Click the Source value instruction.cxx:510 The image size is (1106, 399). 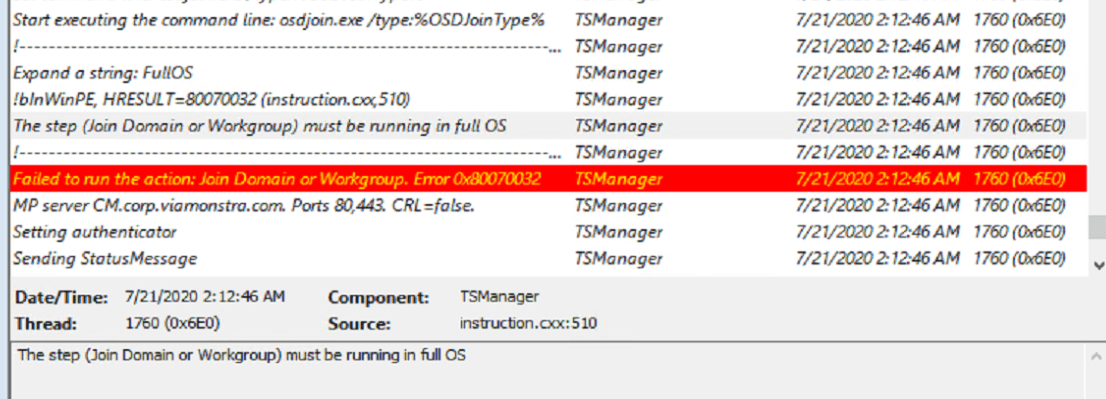point(528,324)
